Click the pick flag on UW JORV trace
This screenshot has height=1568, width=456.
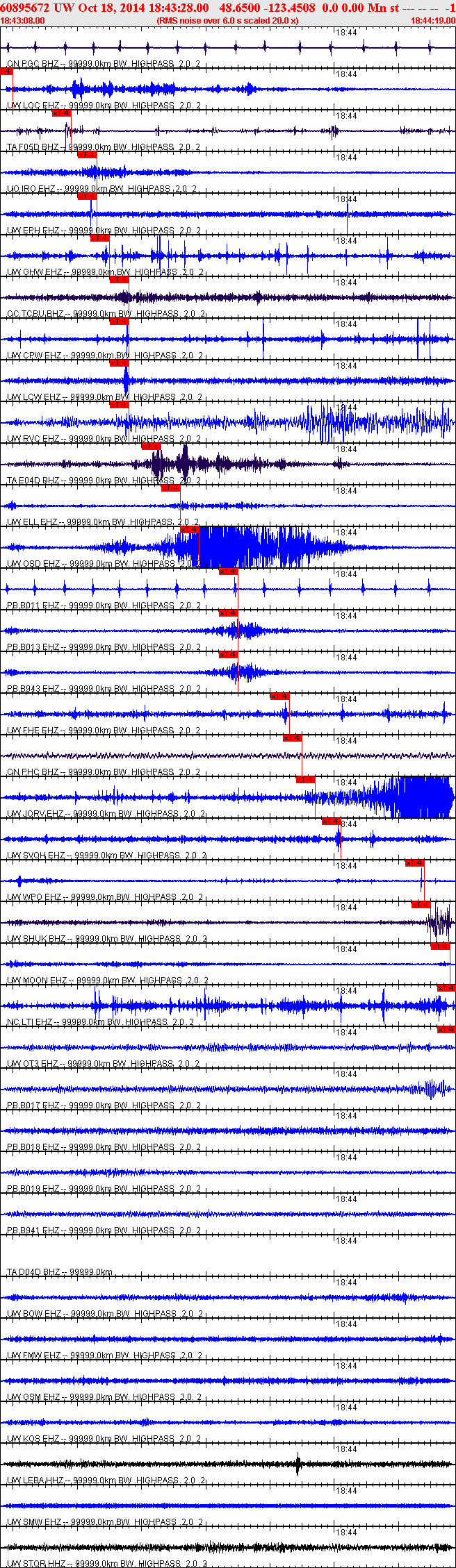pos(306,780)
